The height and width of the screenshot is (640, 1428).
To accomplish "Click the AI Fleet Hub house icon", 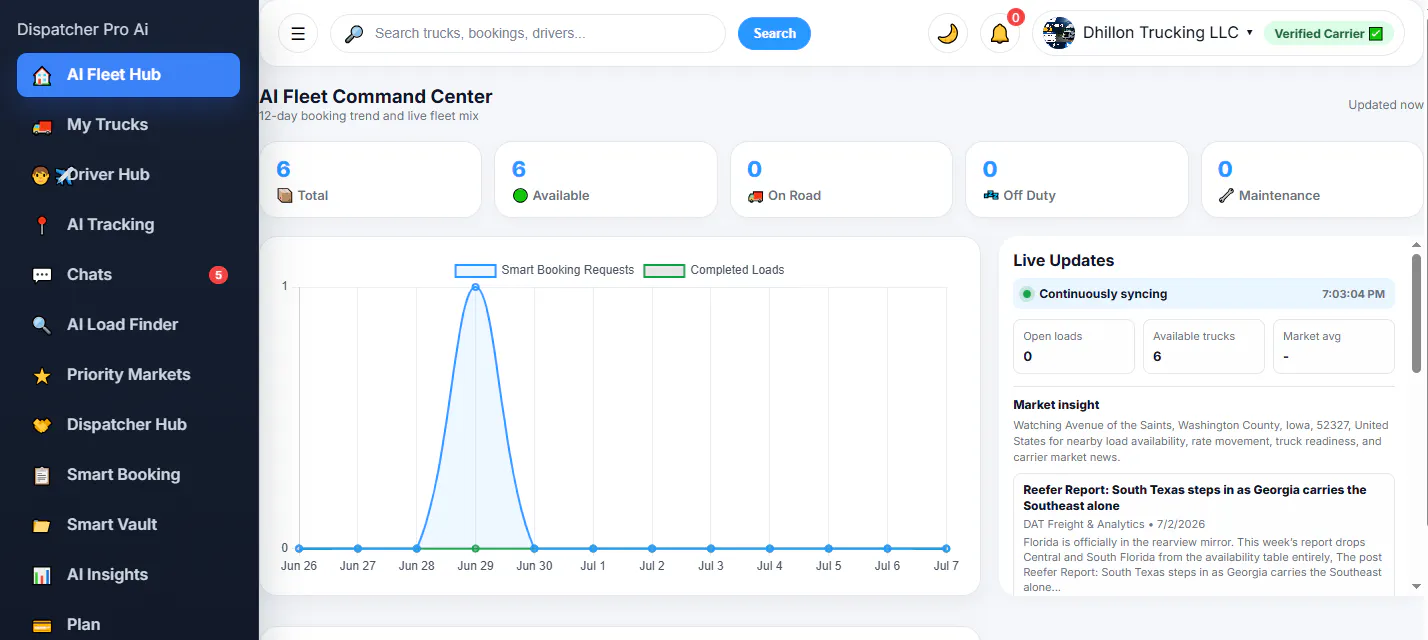I will 42,76.
